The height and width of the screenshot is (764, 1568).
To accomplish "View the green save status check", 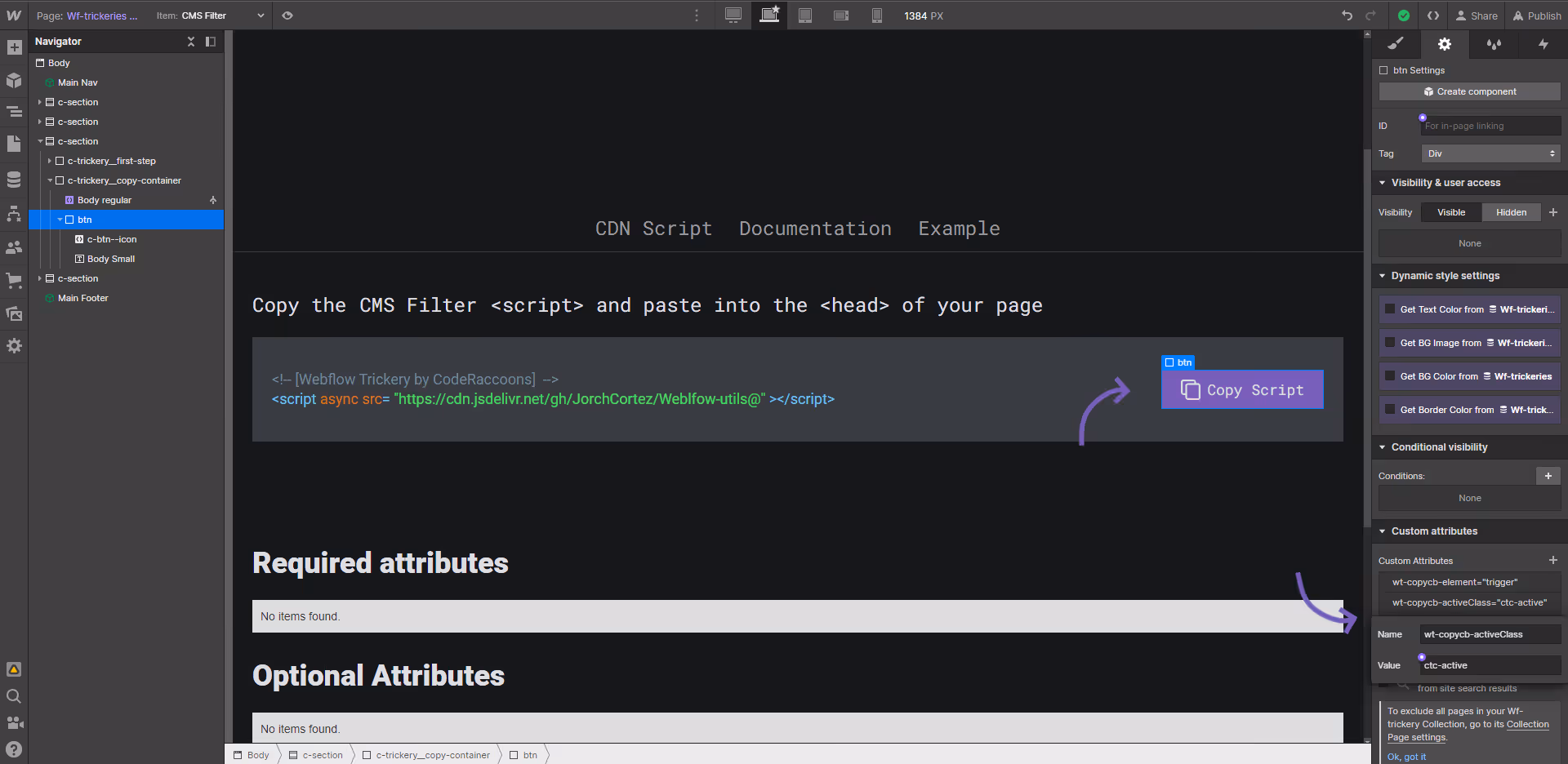I will (1403, 16).
